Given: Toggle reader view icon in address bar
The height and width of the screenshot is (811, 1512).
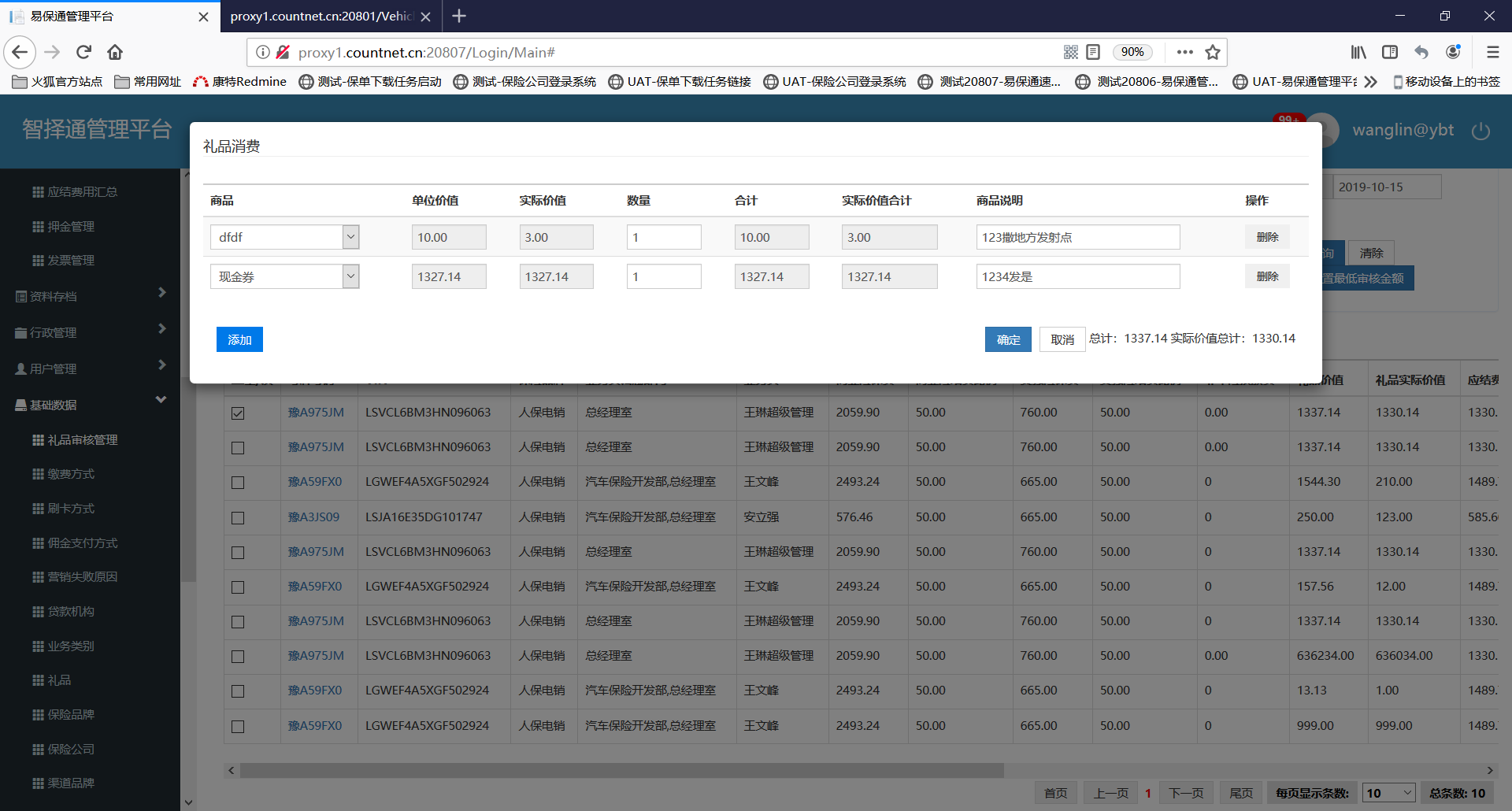Looking at the screenshot, I should coord(1093,52).
